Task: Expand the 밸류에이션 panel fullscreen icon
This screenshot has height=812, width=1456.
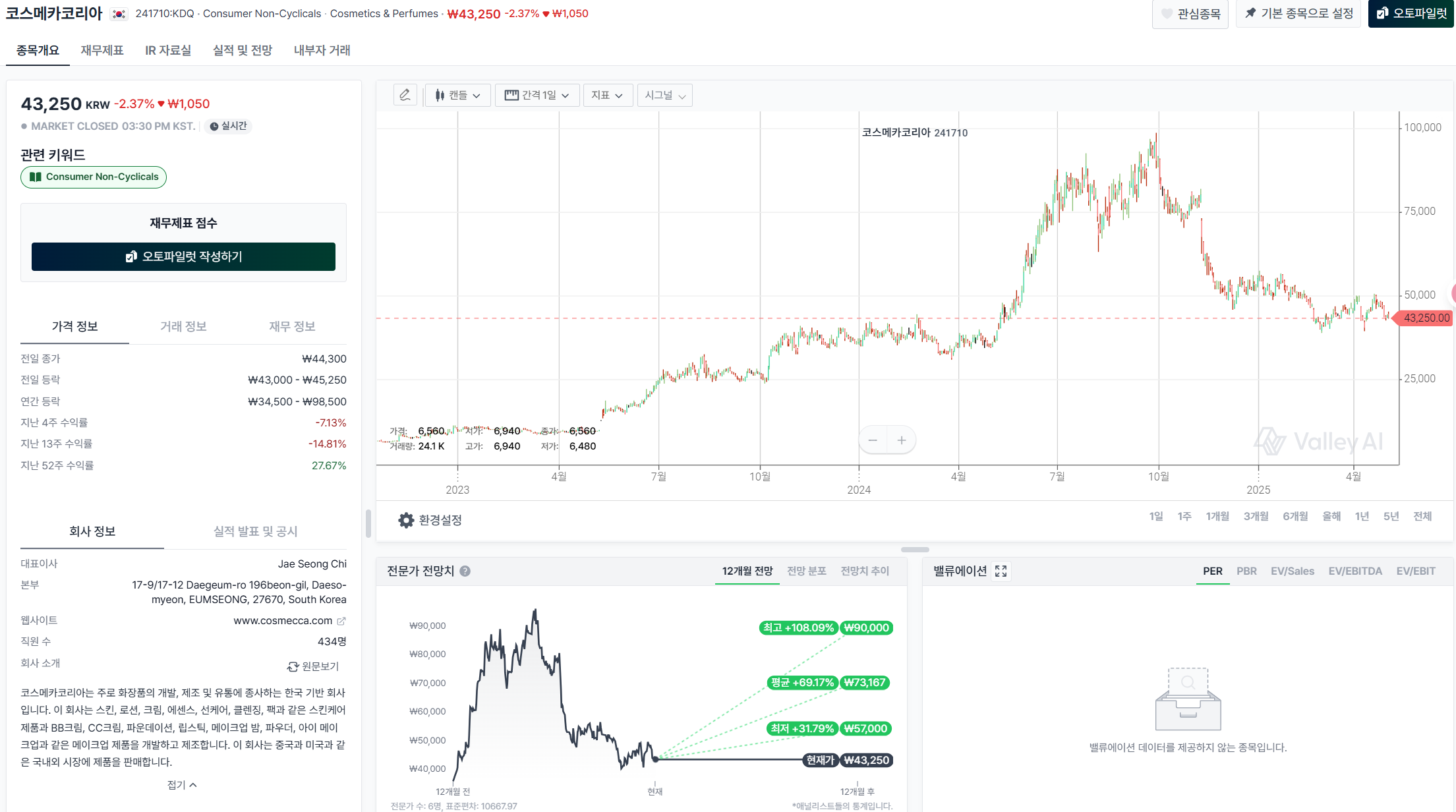Action: (x=1001, y=571)
